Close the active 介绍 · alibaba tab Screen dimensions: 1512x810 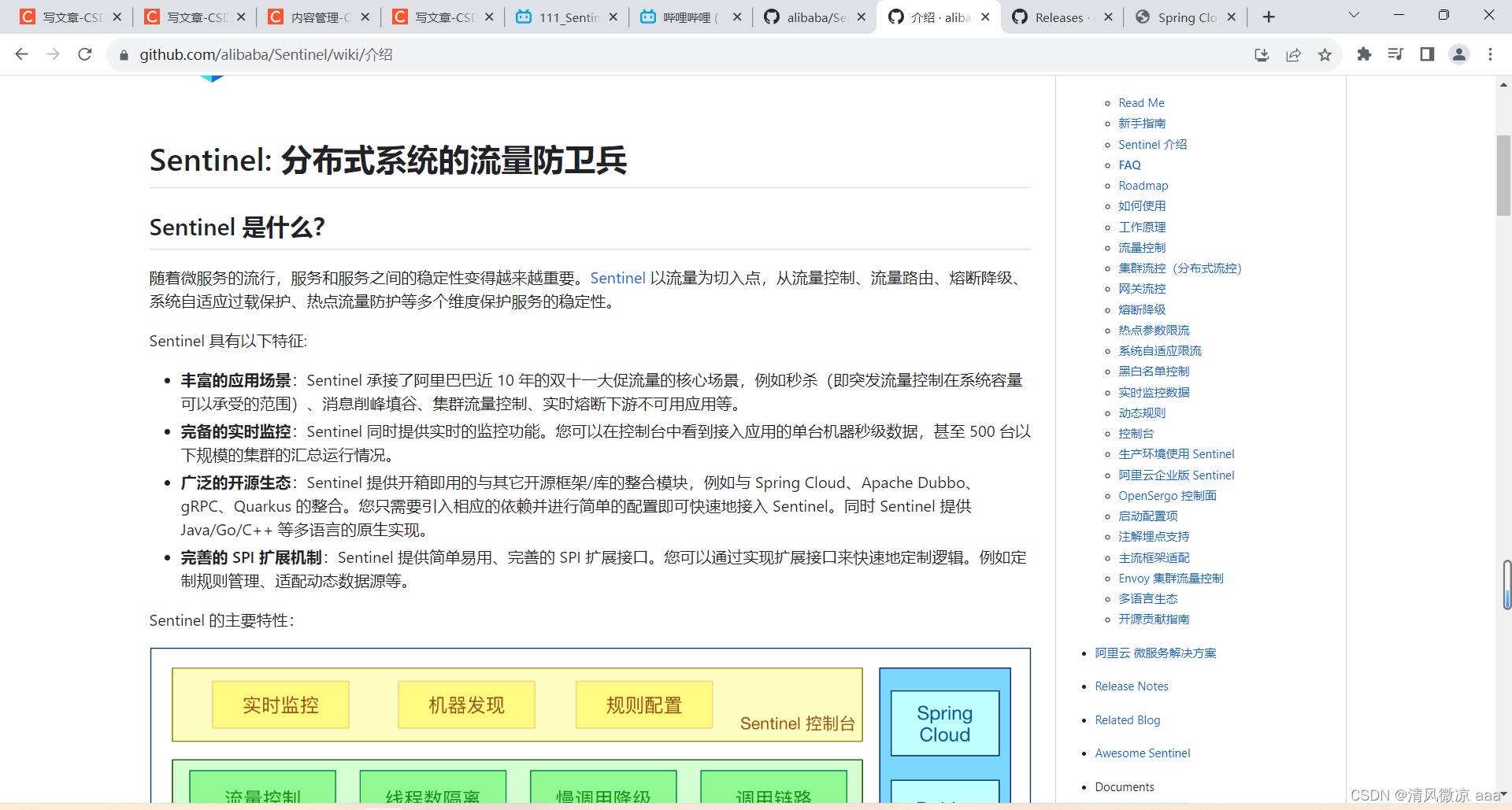pyautogui.click(x=985, y=17)
